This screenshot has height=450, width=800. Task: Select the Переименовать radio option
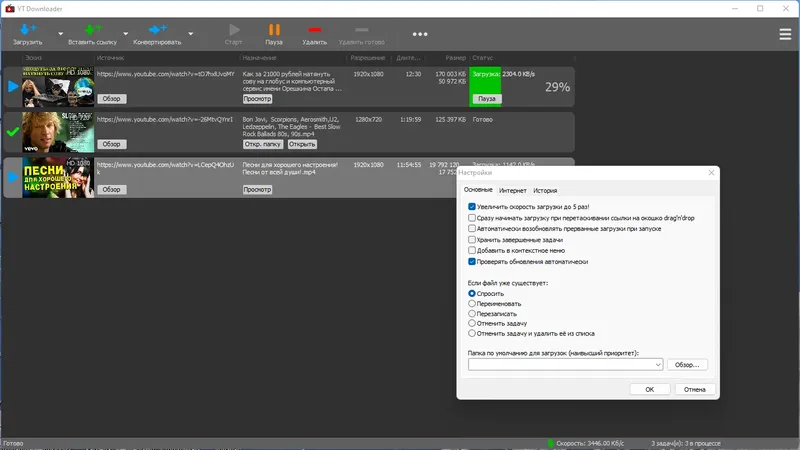[472, 304]
